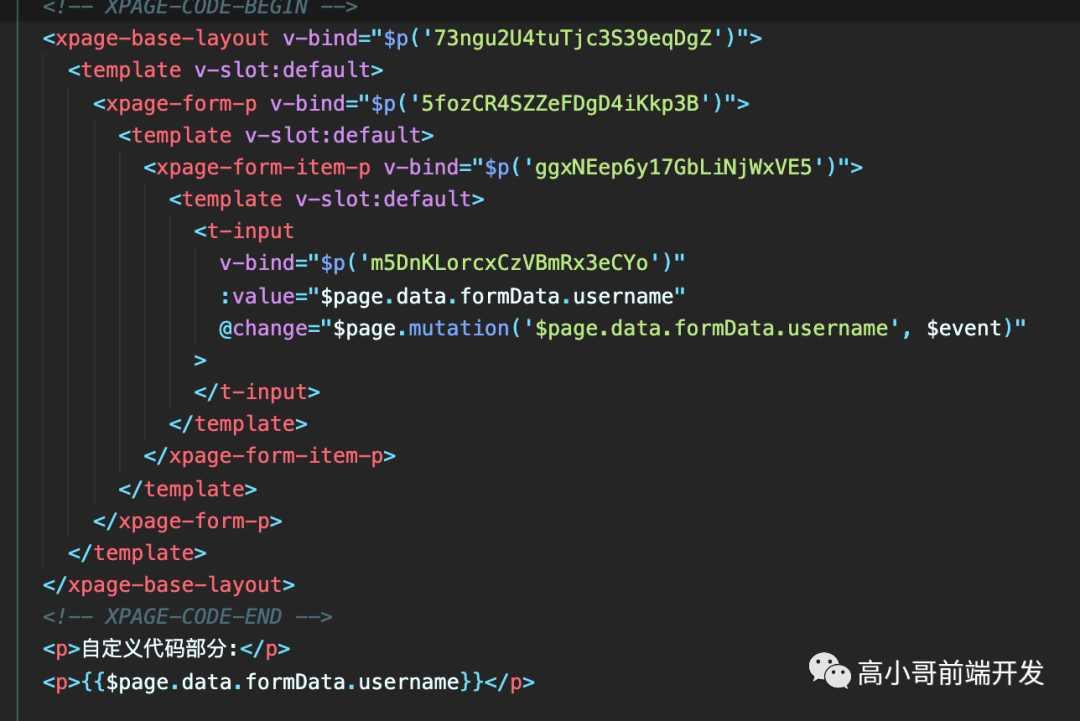1080x721 pixels.
Task: Click the lone > closing the t-input opening tag
Action: tap(200, 360)
